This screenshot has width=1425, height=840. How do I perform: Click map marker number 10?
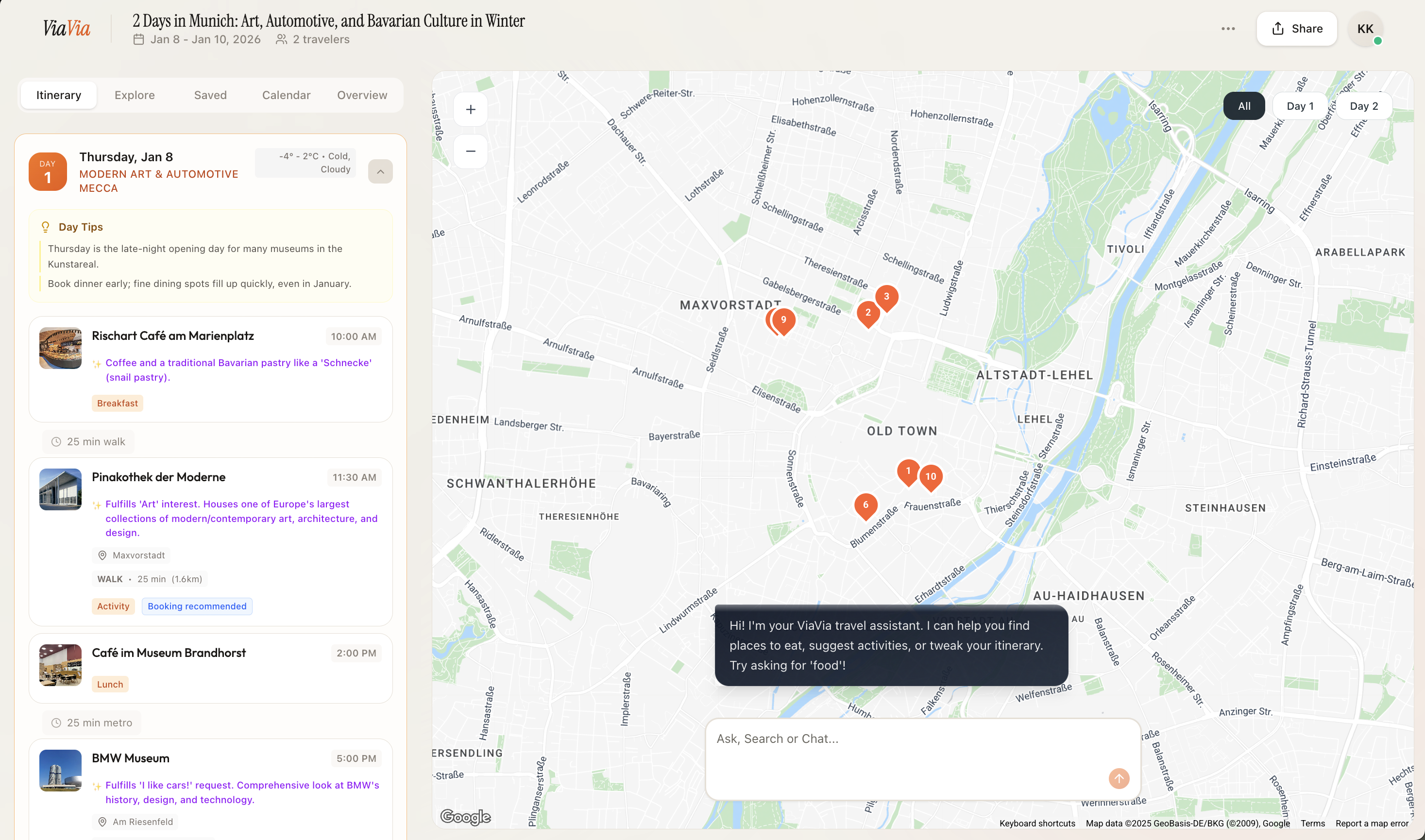(930, 477)
